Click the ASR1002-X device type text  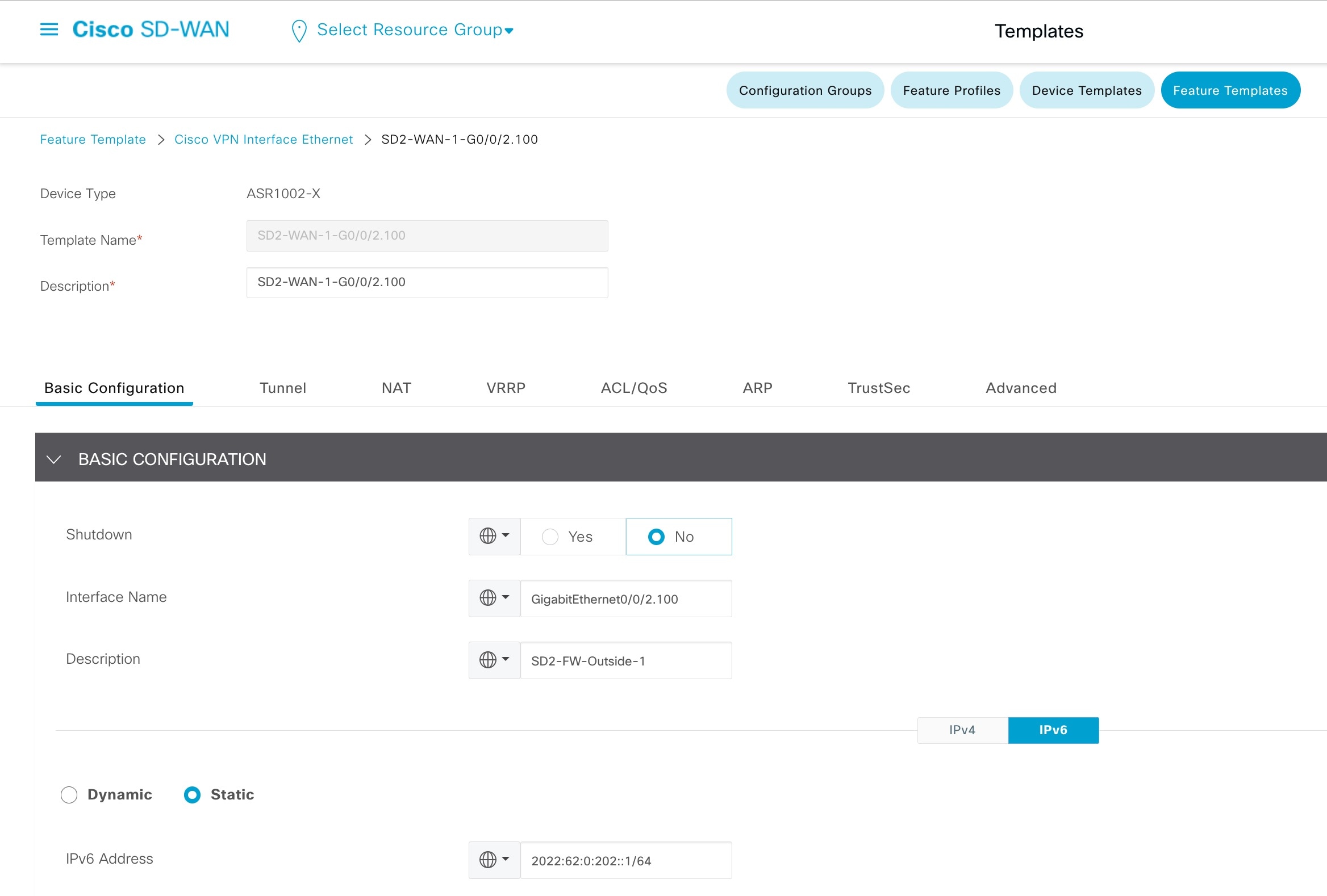point(283,194)
